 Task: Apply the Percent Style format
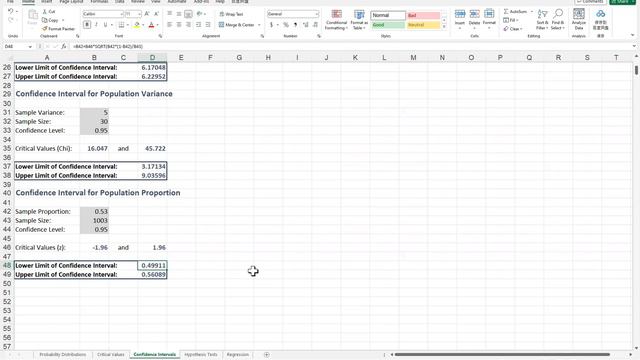pyautogui.click(x=286, y=25)
